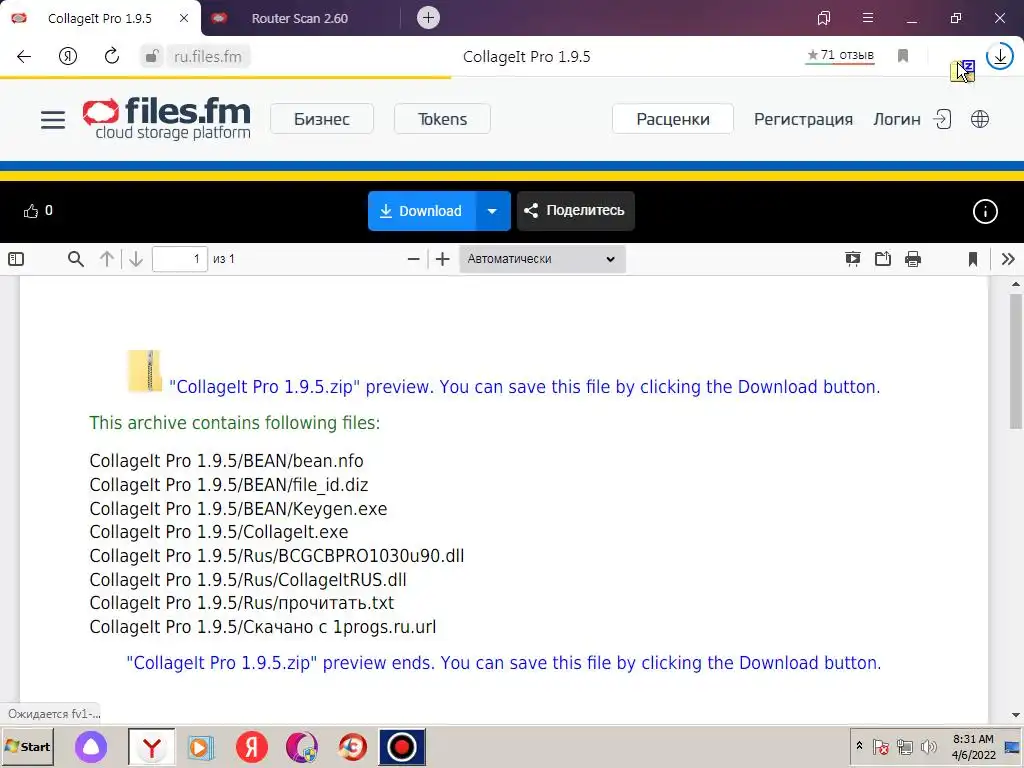The image size is (1024, 768).
Task: Open the language globe icon
Action: click(980, 120)
